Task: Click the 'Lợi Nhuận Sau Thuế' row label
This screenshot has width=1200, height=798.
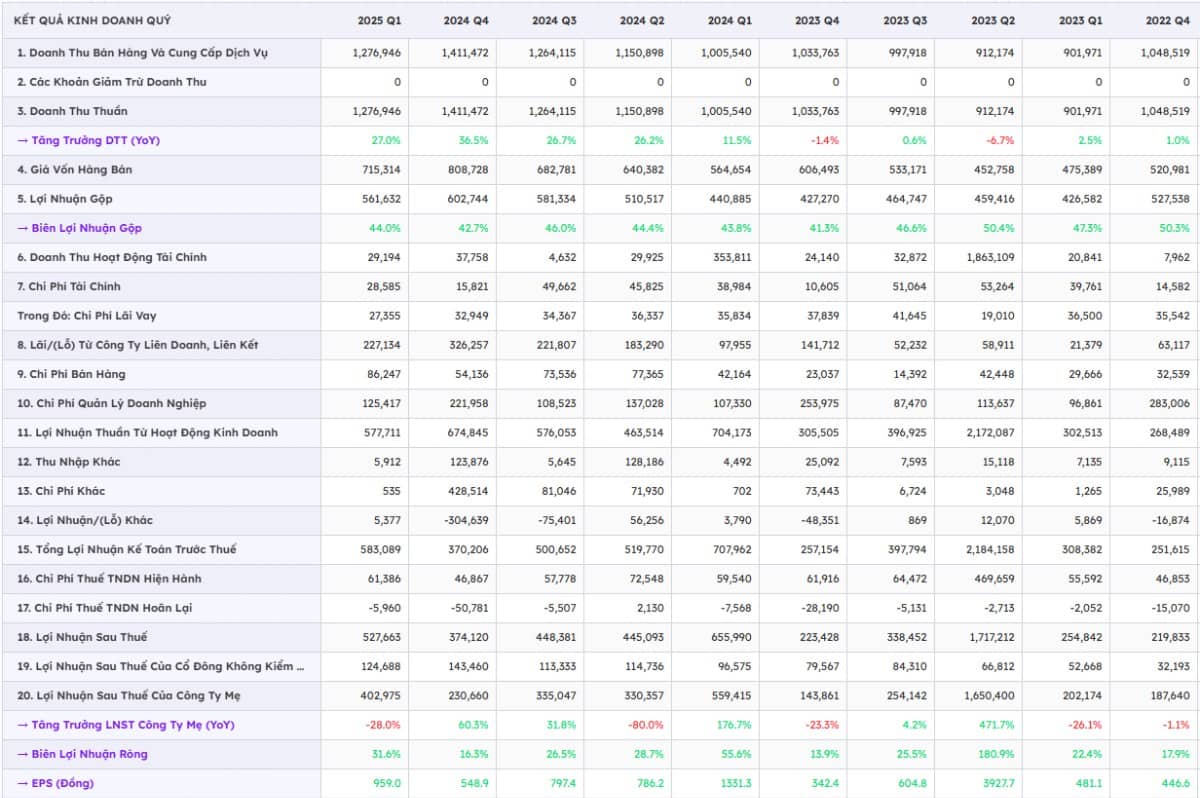Action: [73, 637]
